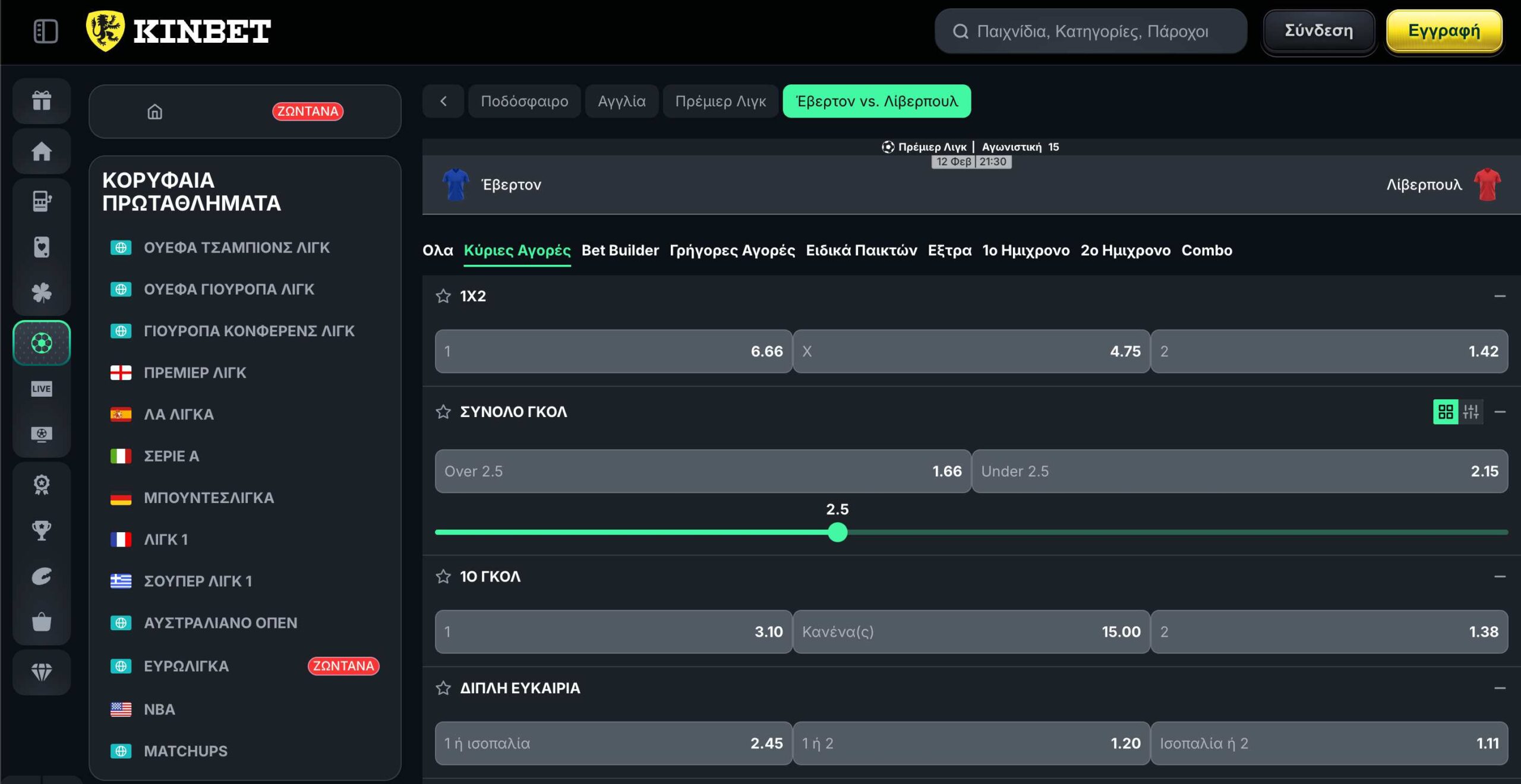Focus the games search field
Image resolution: width=1521 pixels, height=784 pixels.
point(1091,31)
